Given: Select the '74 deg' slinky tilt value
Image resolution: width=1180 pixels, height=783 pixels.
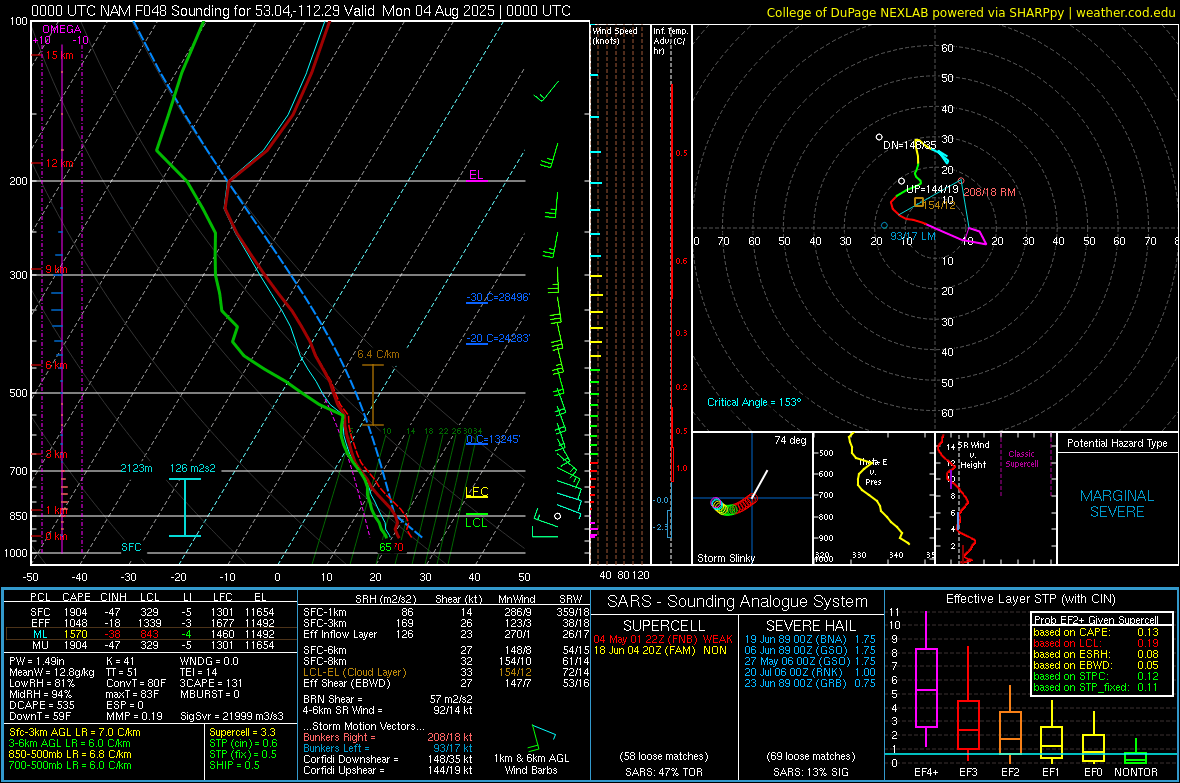Looking at the screenshot, I should pos(790,440).
